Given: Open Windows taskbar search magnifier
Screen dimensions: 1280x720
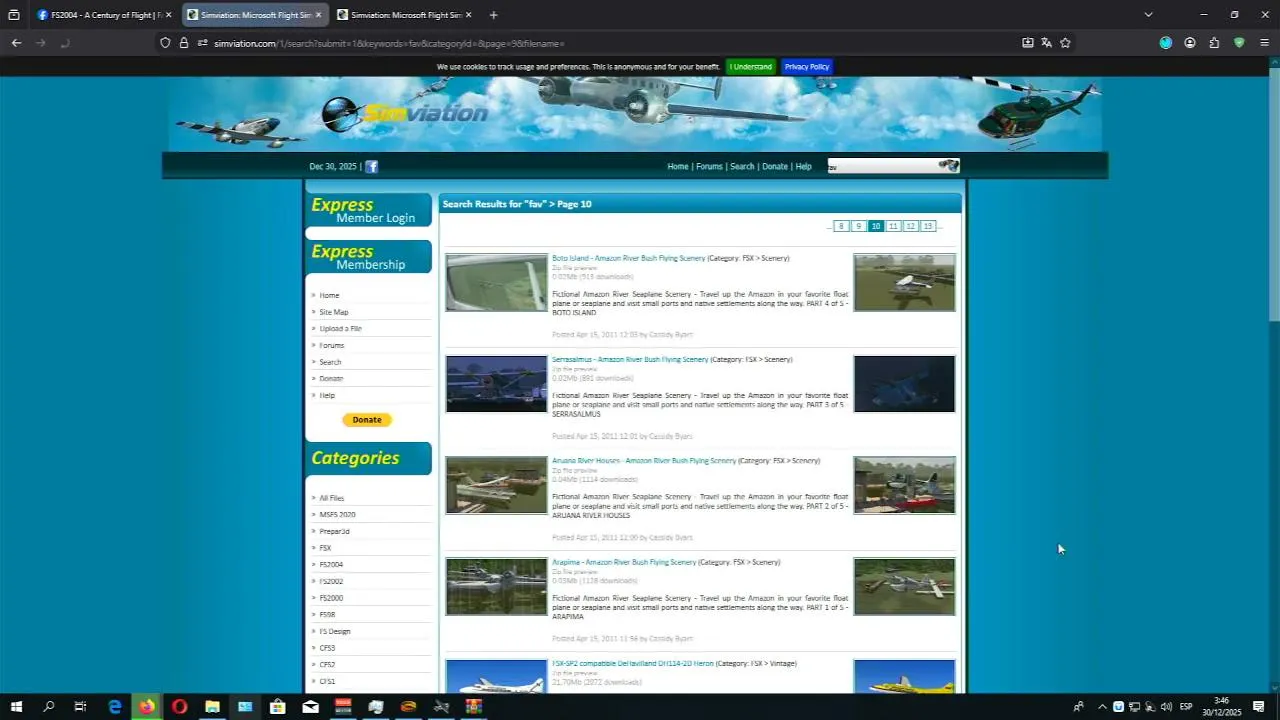Looking at the screenshot, I should pos(48,707).
